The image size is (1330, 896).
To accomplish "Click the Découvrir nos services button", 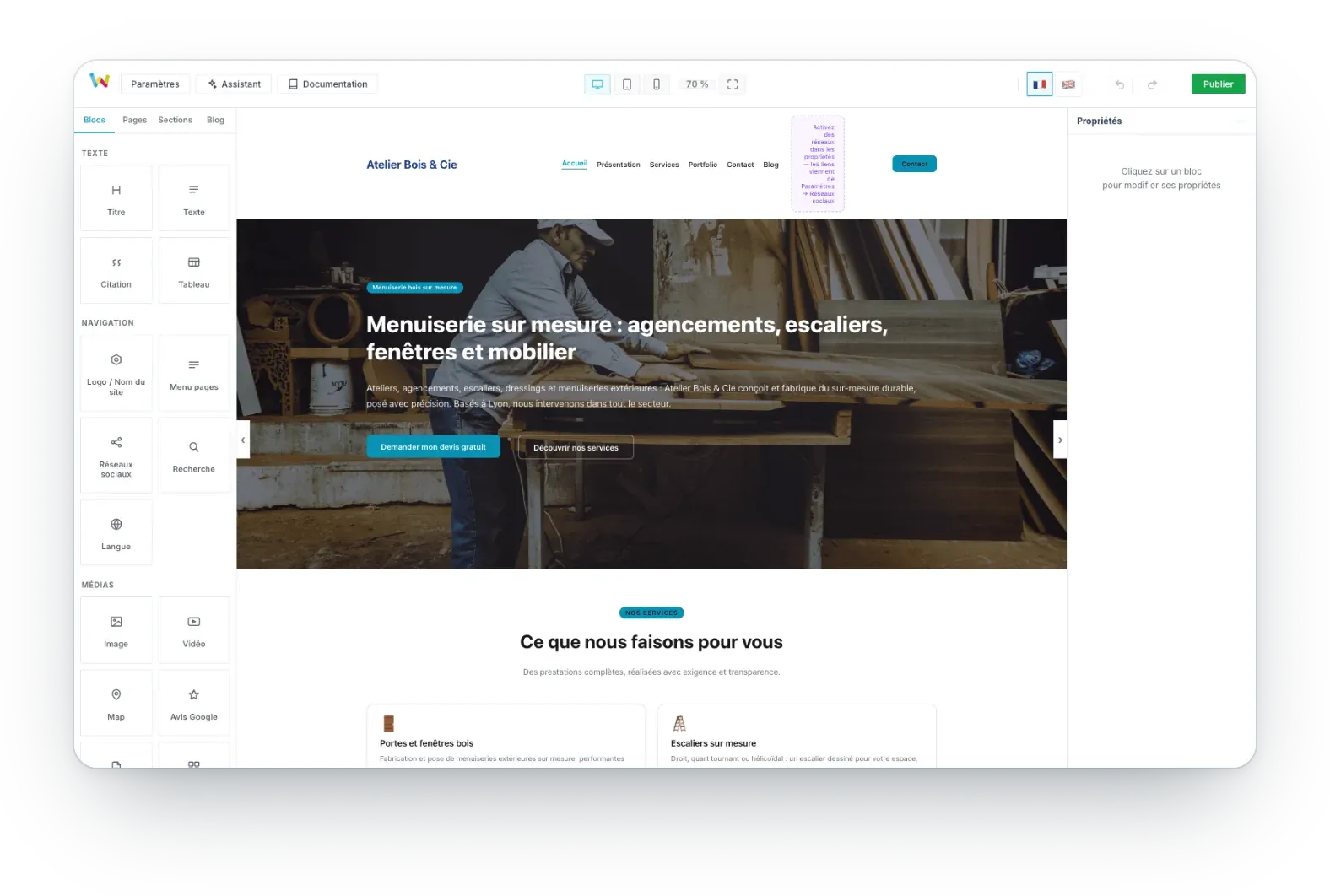I will (x=576, y=448).
